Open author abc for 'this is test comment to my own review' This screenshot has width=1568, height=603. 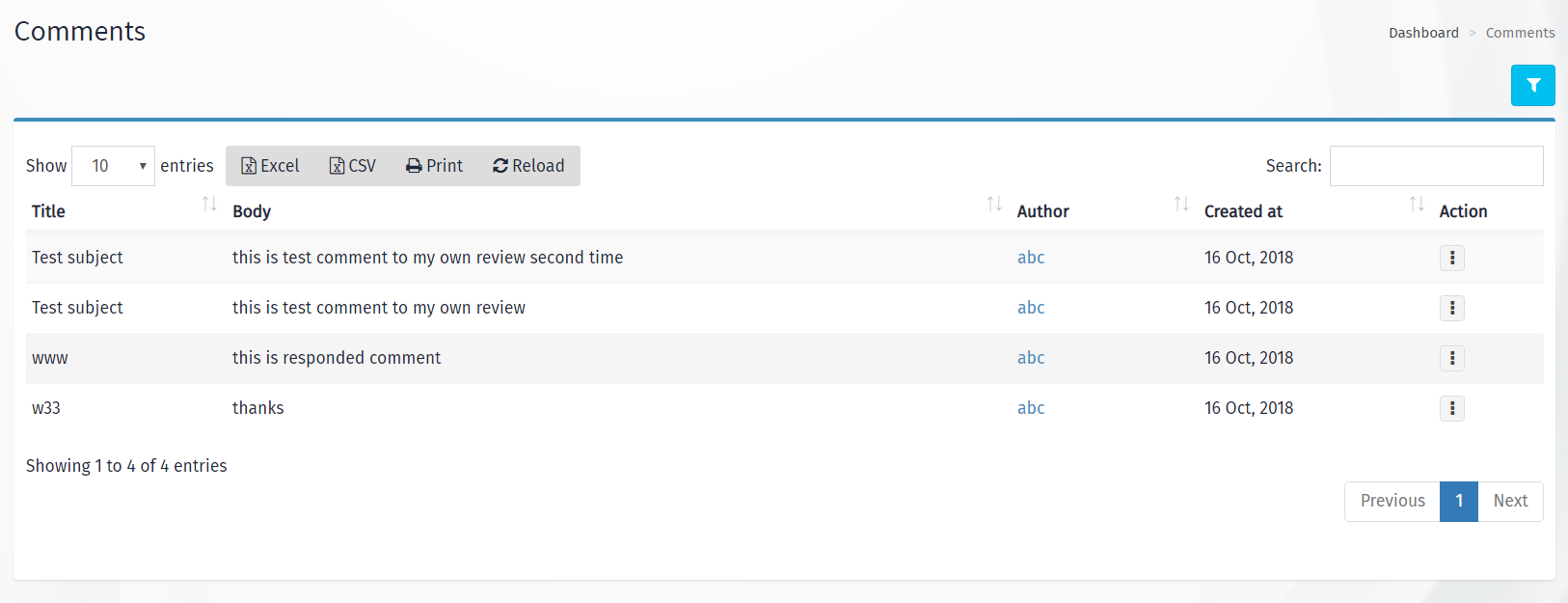point(1031,308)
